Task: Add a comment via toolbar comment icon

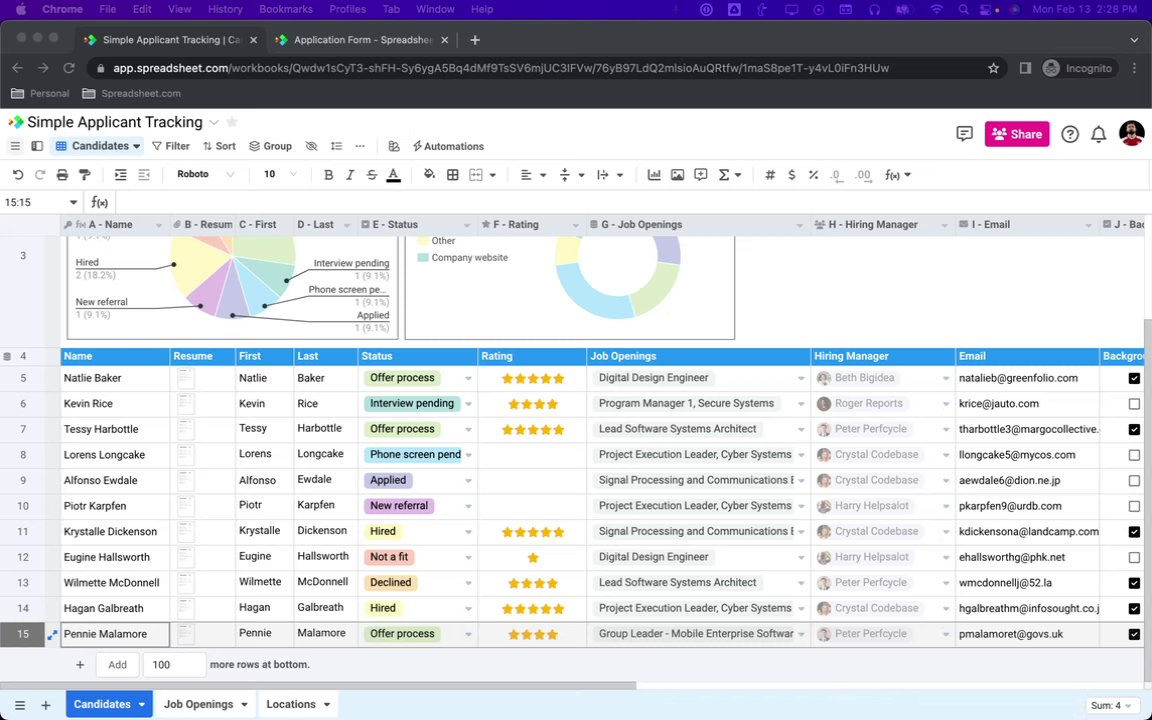Action: click(x=701, y=175)
